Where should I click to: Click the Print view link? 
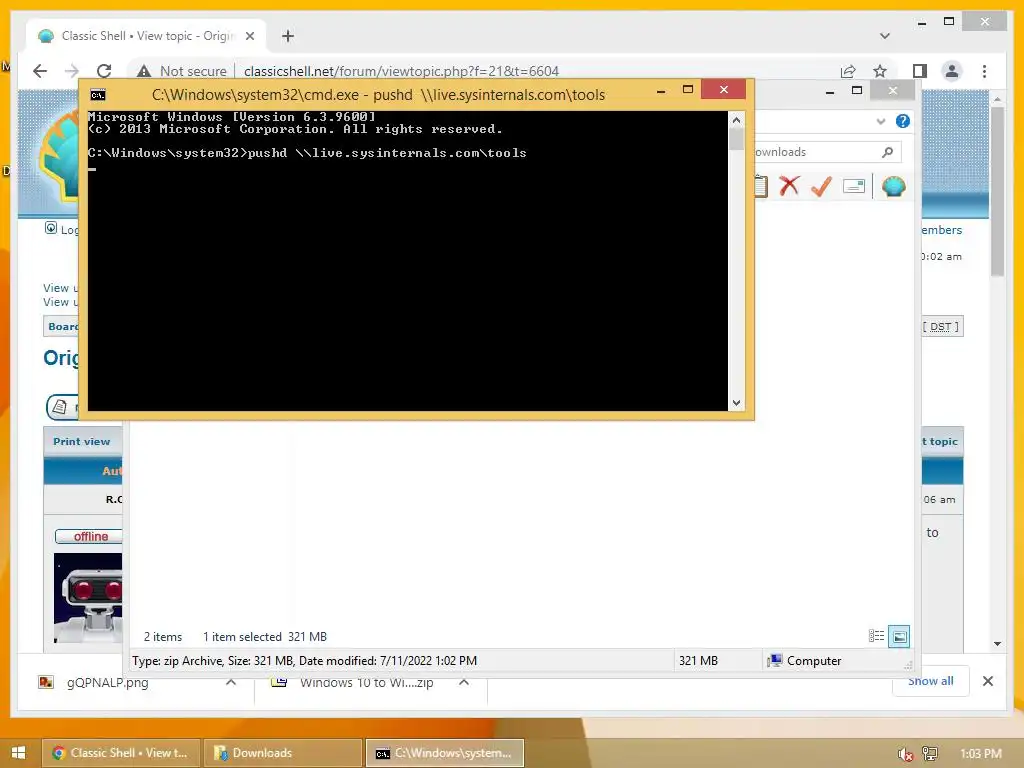(x=82, y=441)
